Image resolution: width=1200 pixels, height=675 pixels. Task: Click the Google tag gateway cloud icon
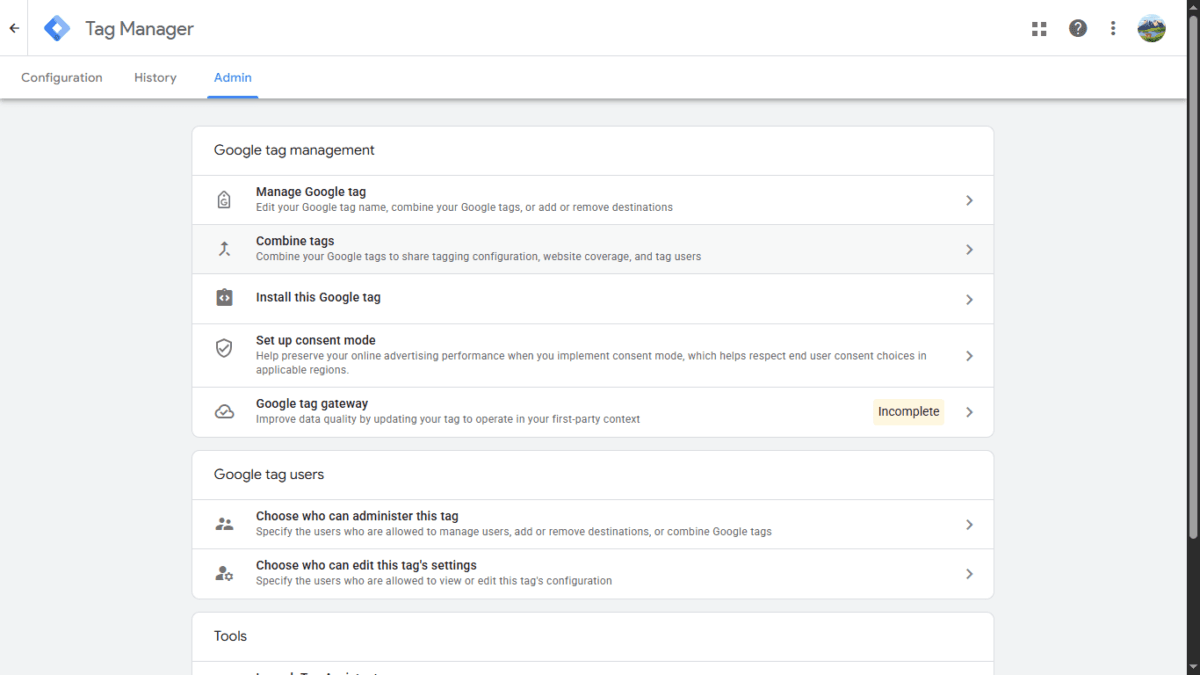pos(224,411)
